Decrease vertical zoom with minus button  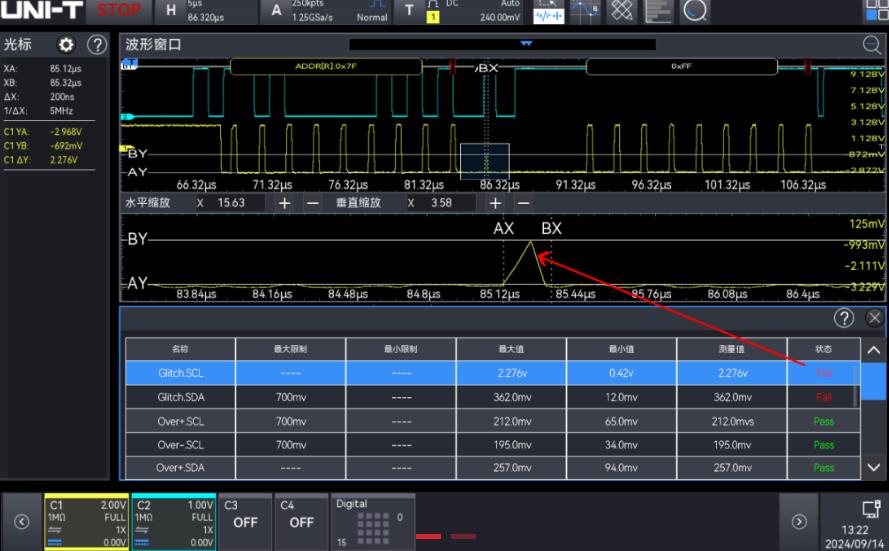point(522,203)
